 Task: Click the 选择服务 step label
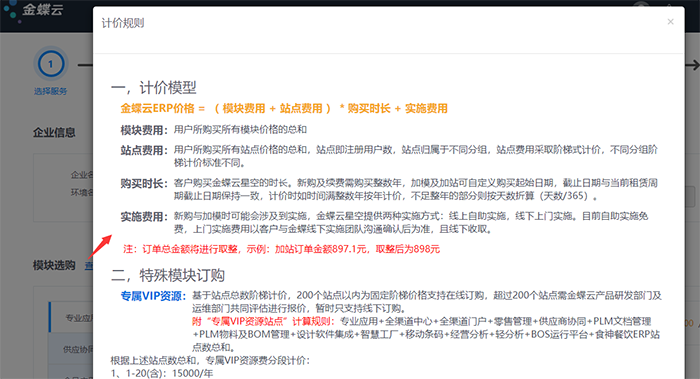click(50, 92)
